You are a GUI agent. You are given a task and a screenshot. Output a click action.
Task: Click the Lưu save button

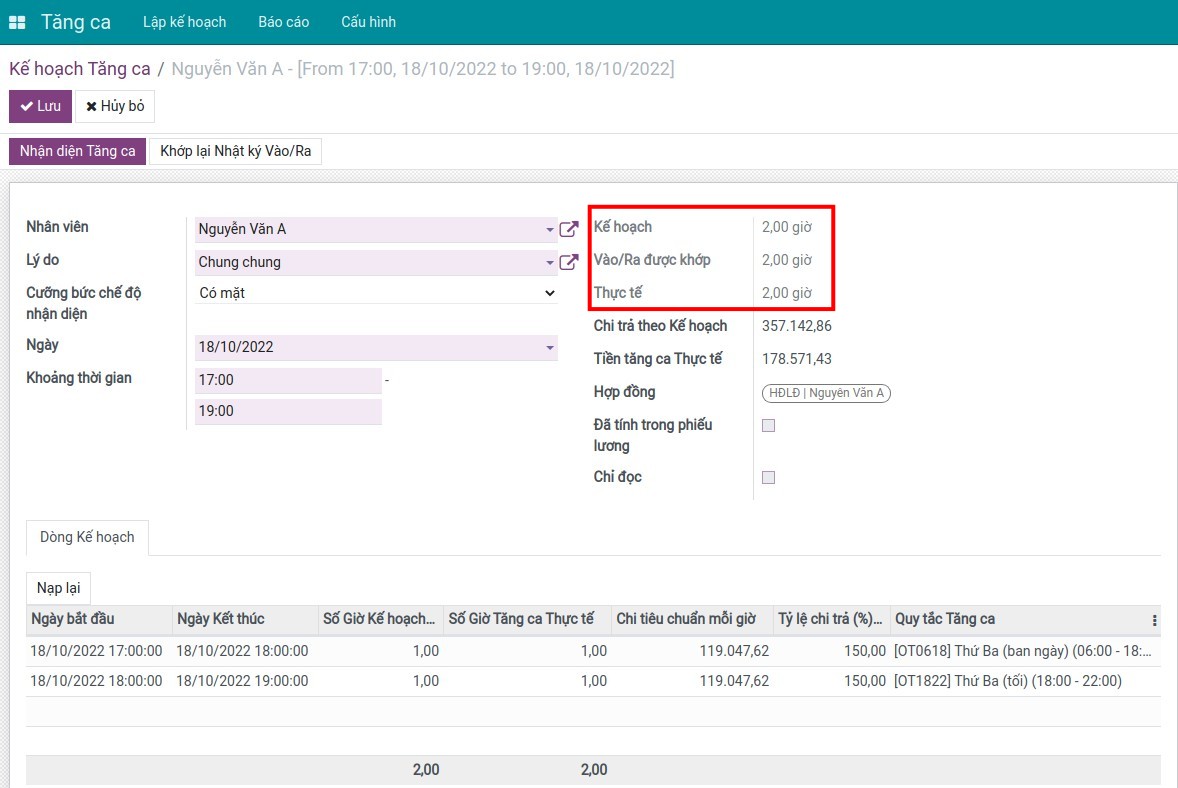pyautogui.click(x=41, y=106)
